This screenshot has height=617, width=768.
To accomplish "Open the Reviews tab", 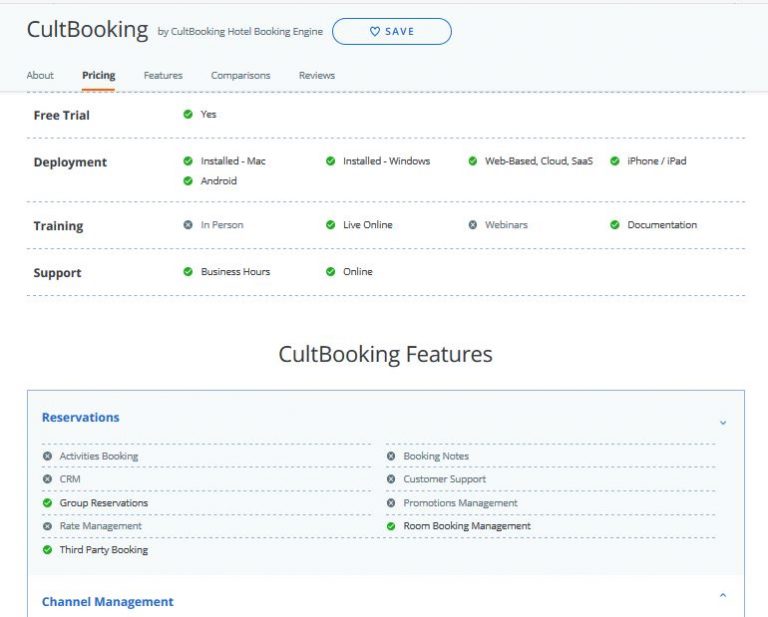I will [x=317, y=75].
